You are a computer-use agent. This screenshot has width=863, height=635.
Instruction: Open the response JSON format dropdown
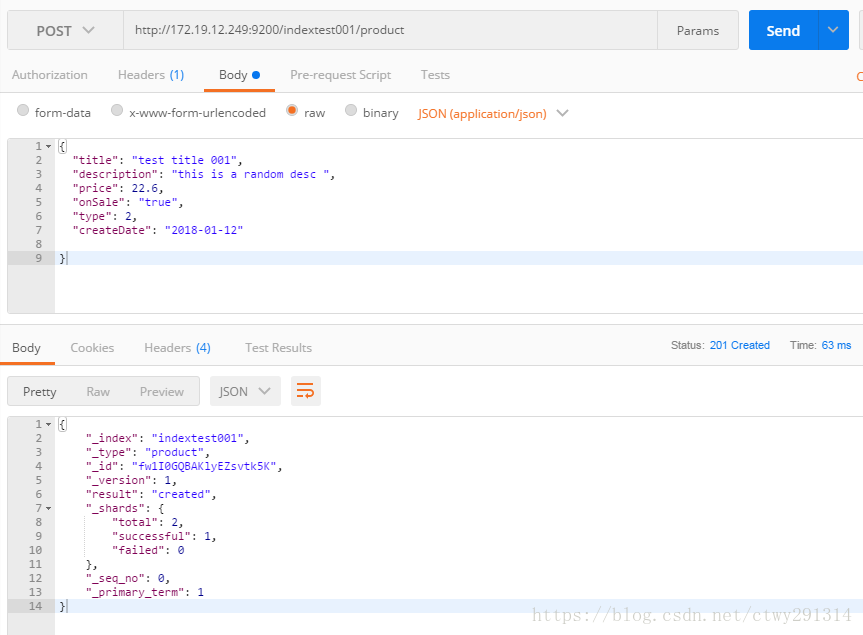245,391
